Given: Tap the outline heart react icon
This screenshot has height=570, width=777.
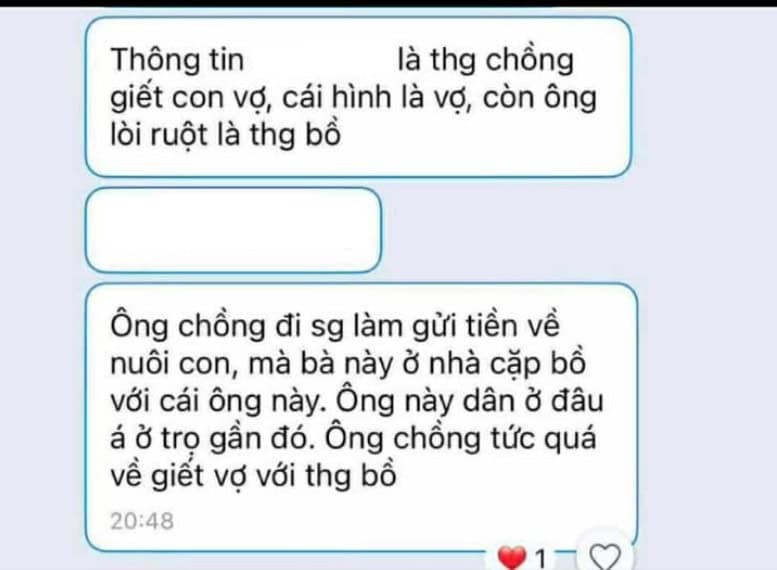Looking at the screenshot, I should [606, 557].
